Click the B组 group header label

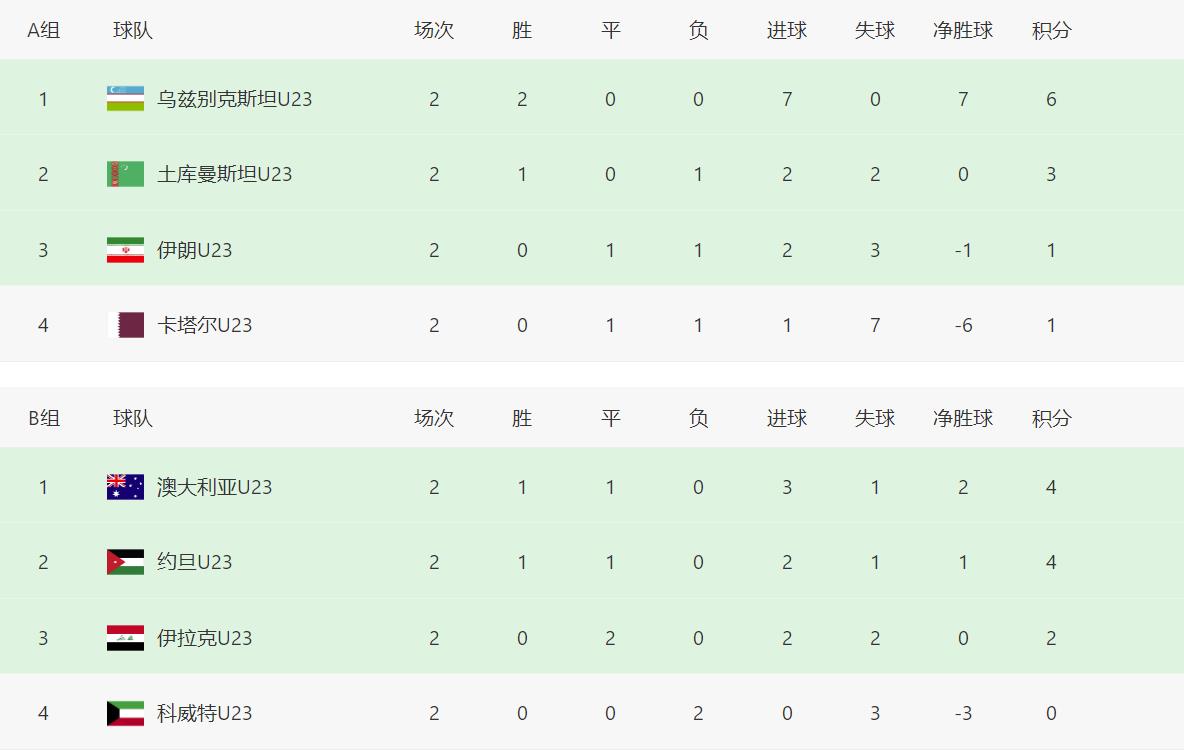tap(43, 418)
